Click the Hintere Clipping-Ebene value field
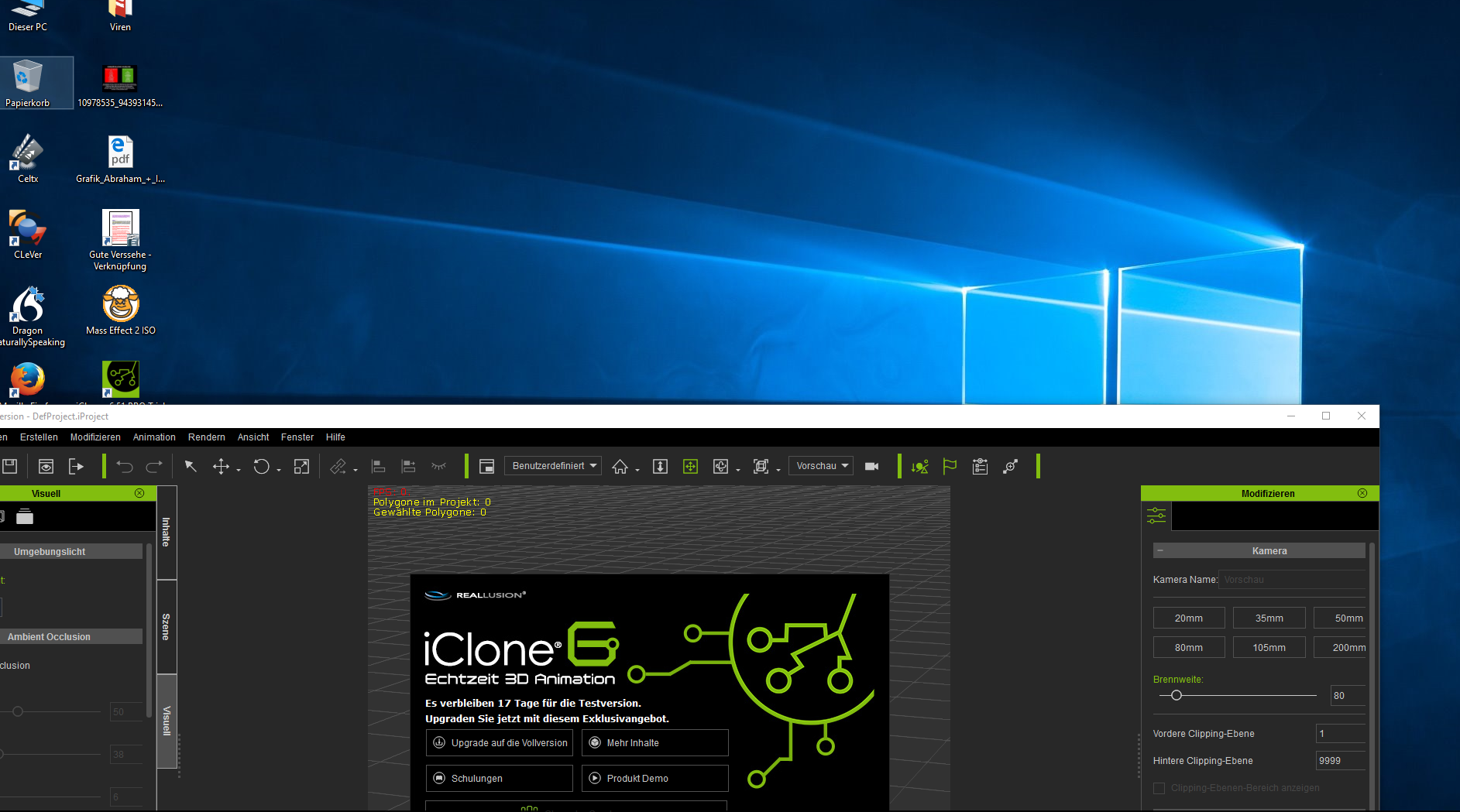Screen dimensions: 1460x812 tap(1341, 761)
